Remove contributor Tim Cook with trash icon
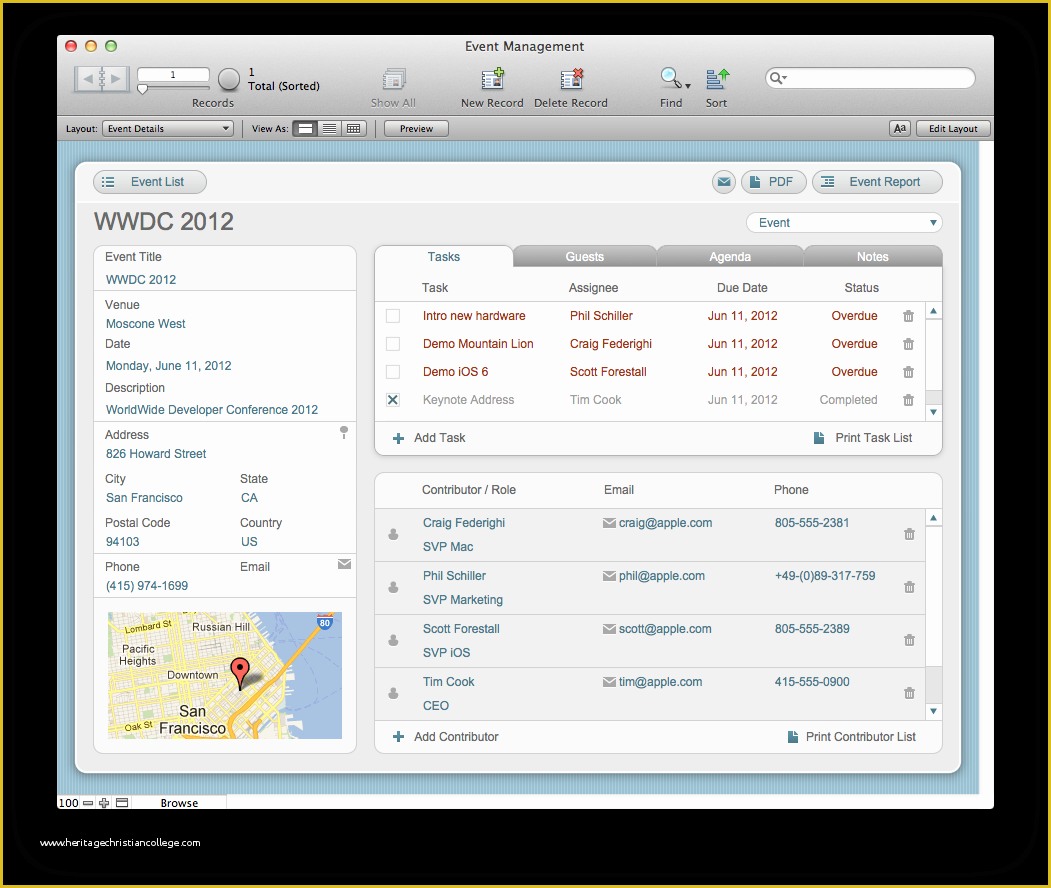Image resolution: width=1051 pixels, height=888 pixels. coord(909,693)
